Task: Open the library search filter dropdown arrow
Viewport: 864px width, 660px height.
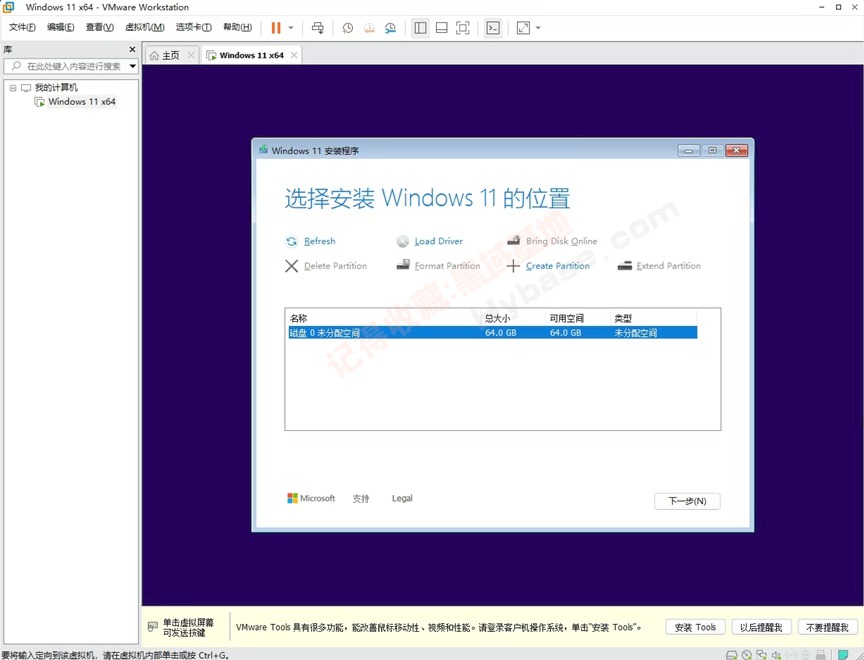Action: click(x=132, y=66)
